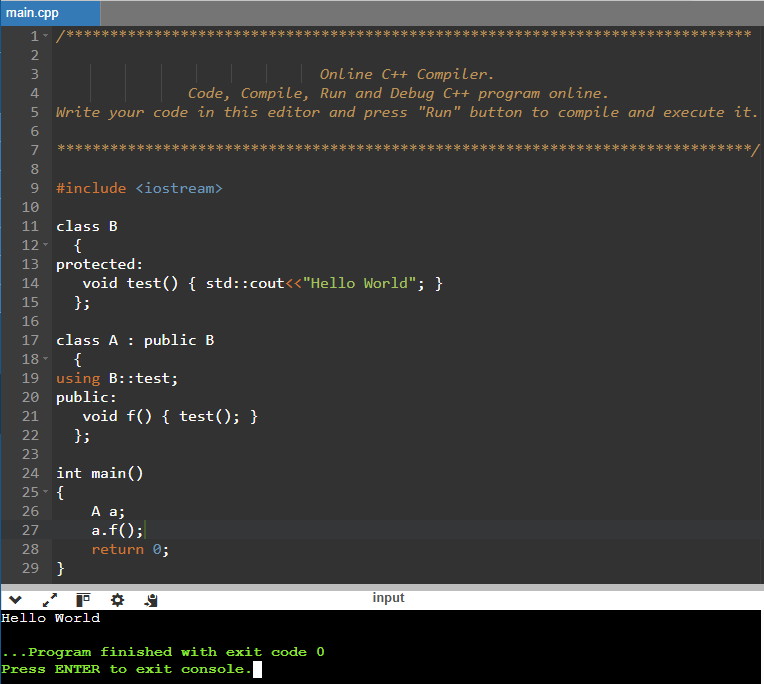Select the input tab label in console

(x=388, y=598)
